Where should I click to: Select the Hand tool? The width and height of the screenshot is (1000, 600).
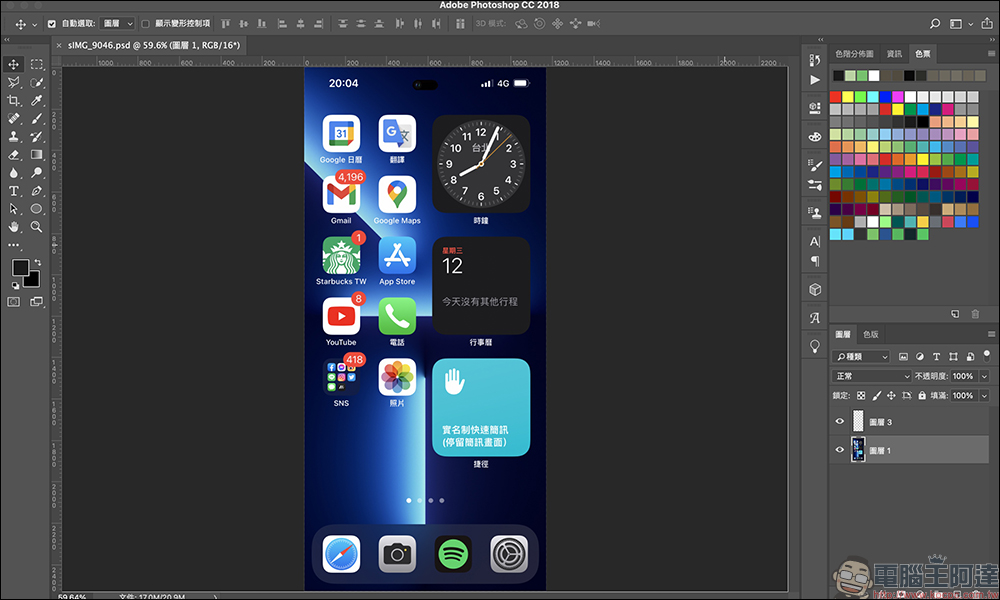pyautogui.click(x=13, y=226)
